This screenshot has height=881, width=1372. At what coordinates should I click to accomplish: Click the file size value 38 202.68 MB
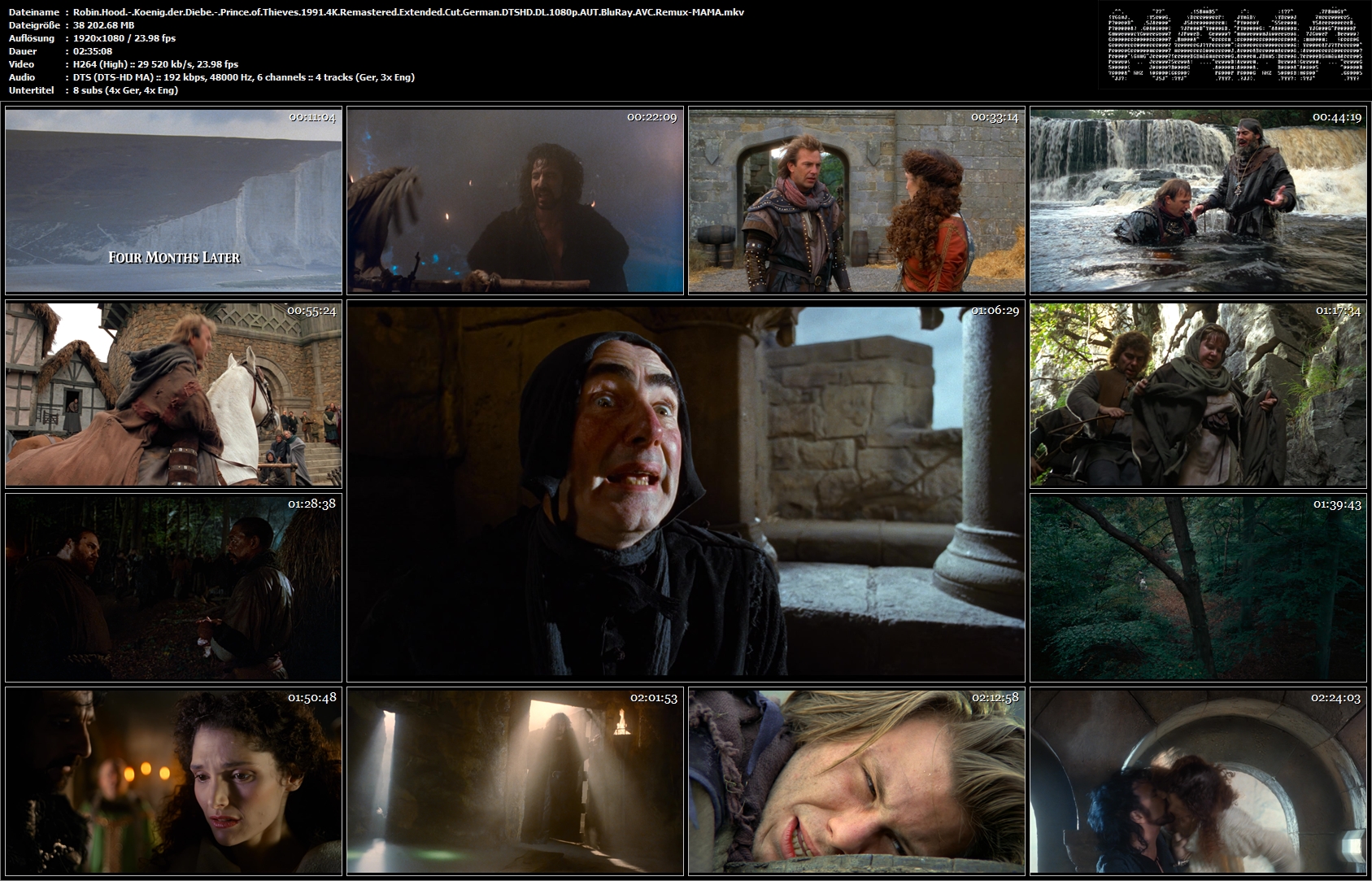(x=104, y=25)
